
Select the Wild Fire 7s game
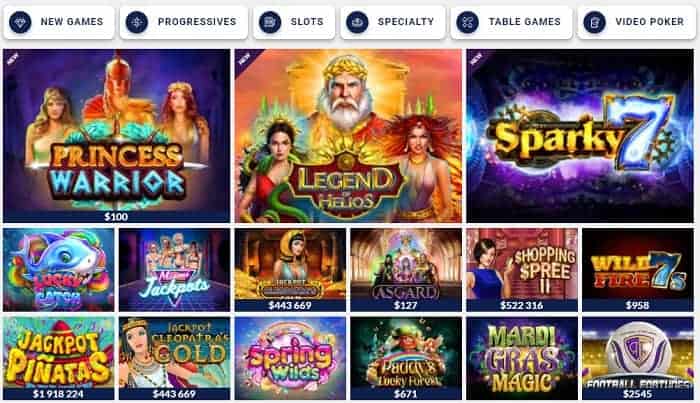(x=638, y=270)
